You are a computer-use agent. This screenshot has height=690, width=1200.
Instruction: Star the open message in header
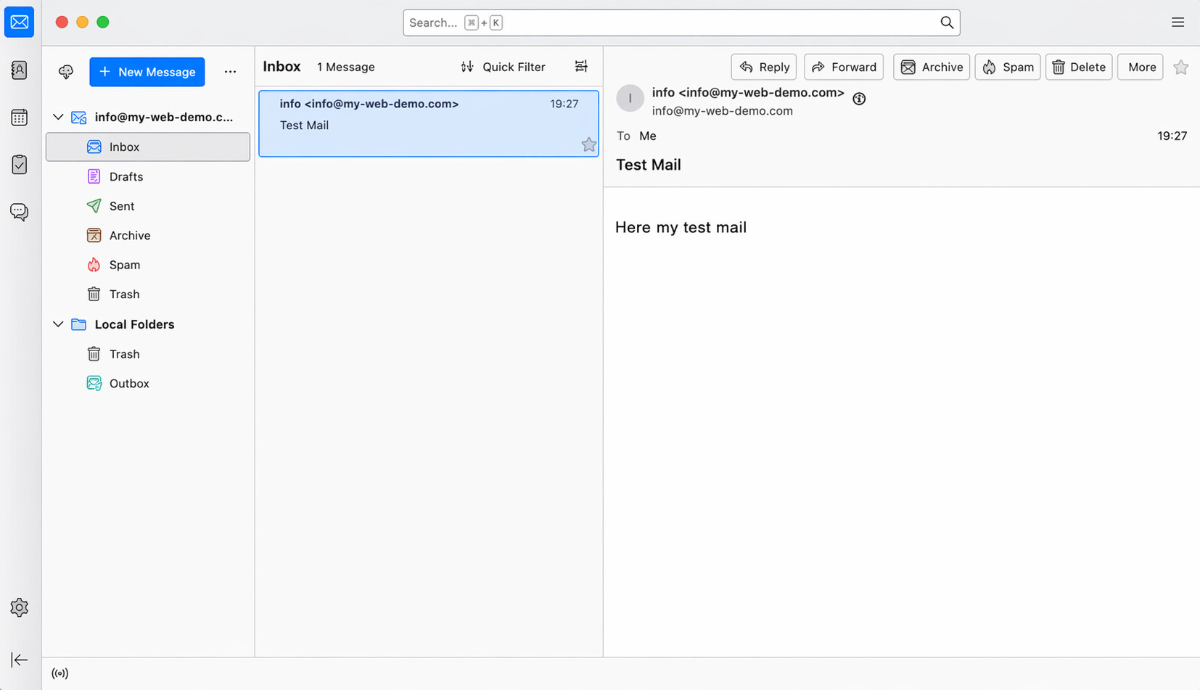tap(1181, 67)
